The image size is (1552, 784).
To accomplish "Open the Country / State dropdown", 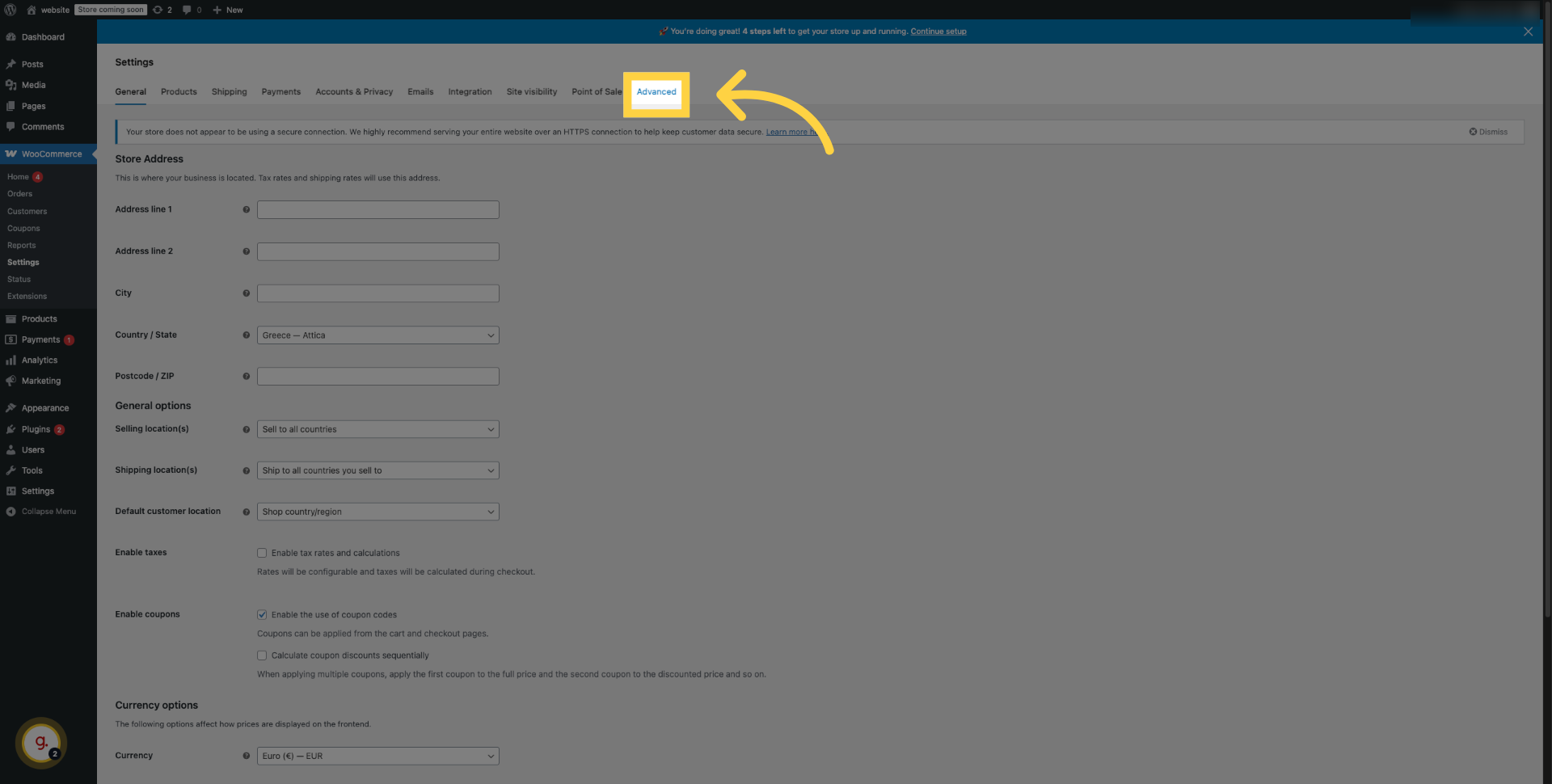I will (x=378, y=335).
